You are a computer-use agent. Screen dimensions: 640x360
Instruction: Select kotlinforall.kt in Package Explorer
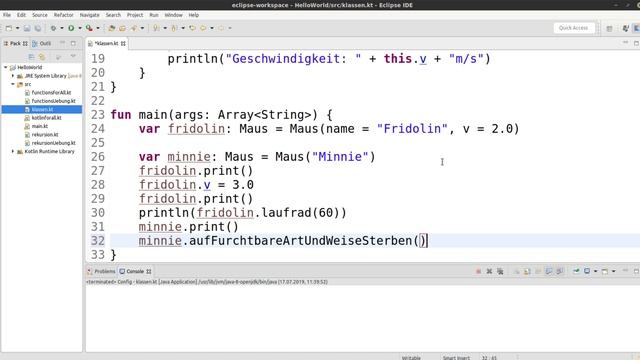[x=46, y=118]
